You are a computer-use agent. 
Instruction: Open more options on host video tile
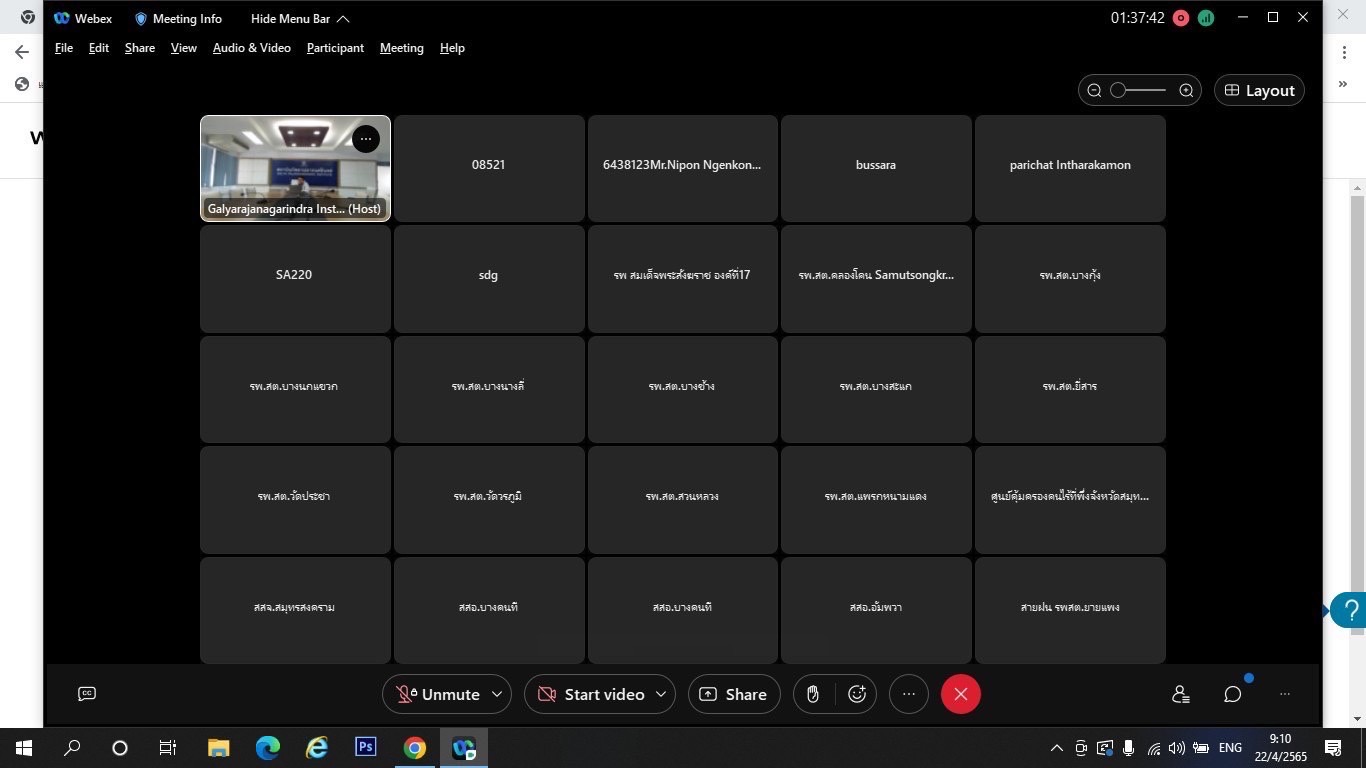366,139
